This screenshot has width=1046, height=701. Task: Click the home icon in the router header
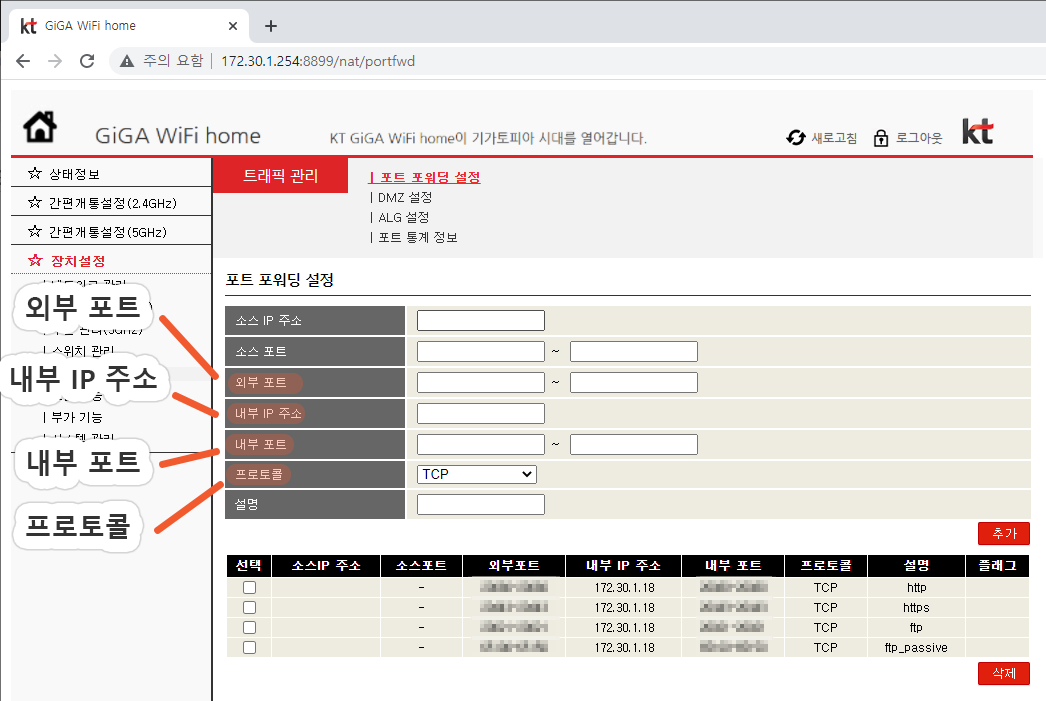40,126
